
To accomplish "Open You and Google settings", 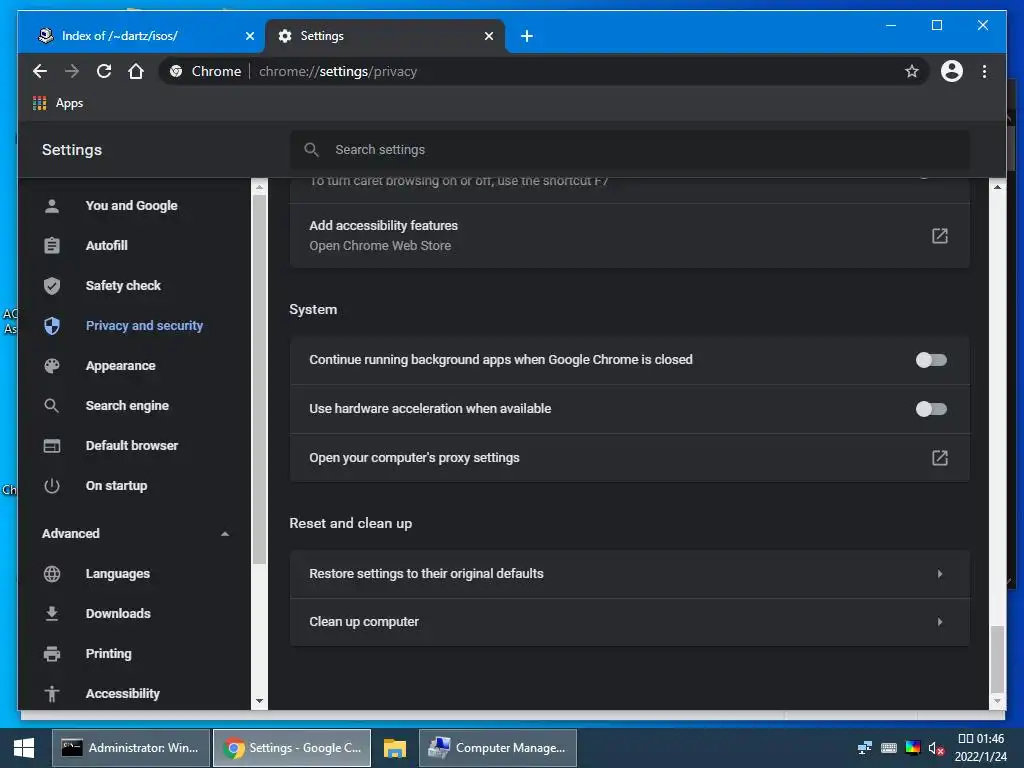I will (x=131, y=206).
